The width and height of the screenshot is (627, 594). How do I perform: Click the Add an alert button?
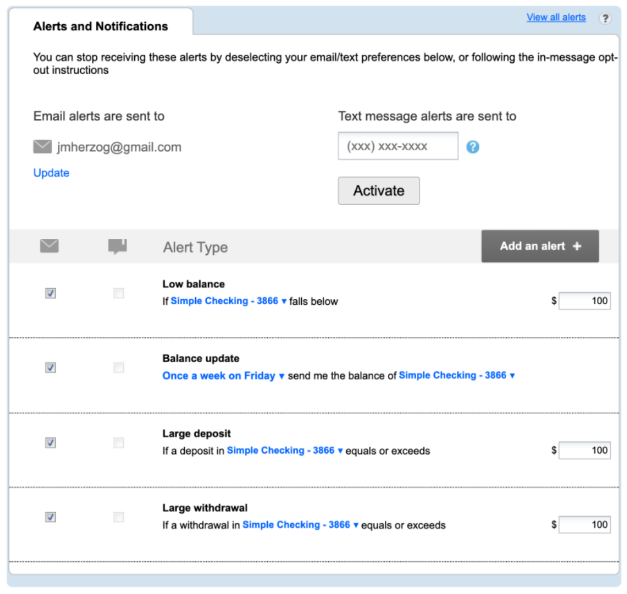point(540,246)
